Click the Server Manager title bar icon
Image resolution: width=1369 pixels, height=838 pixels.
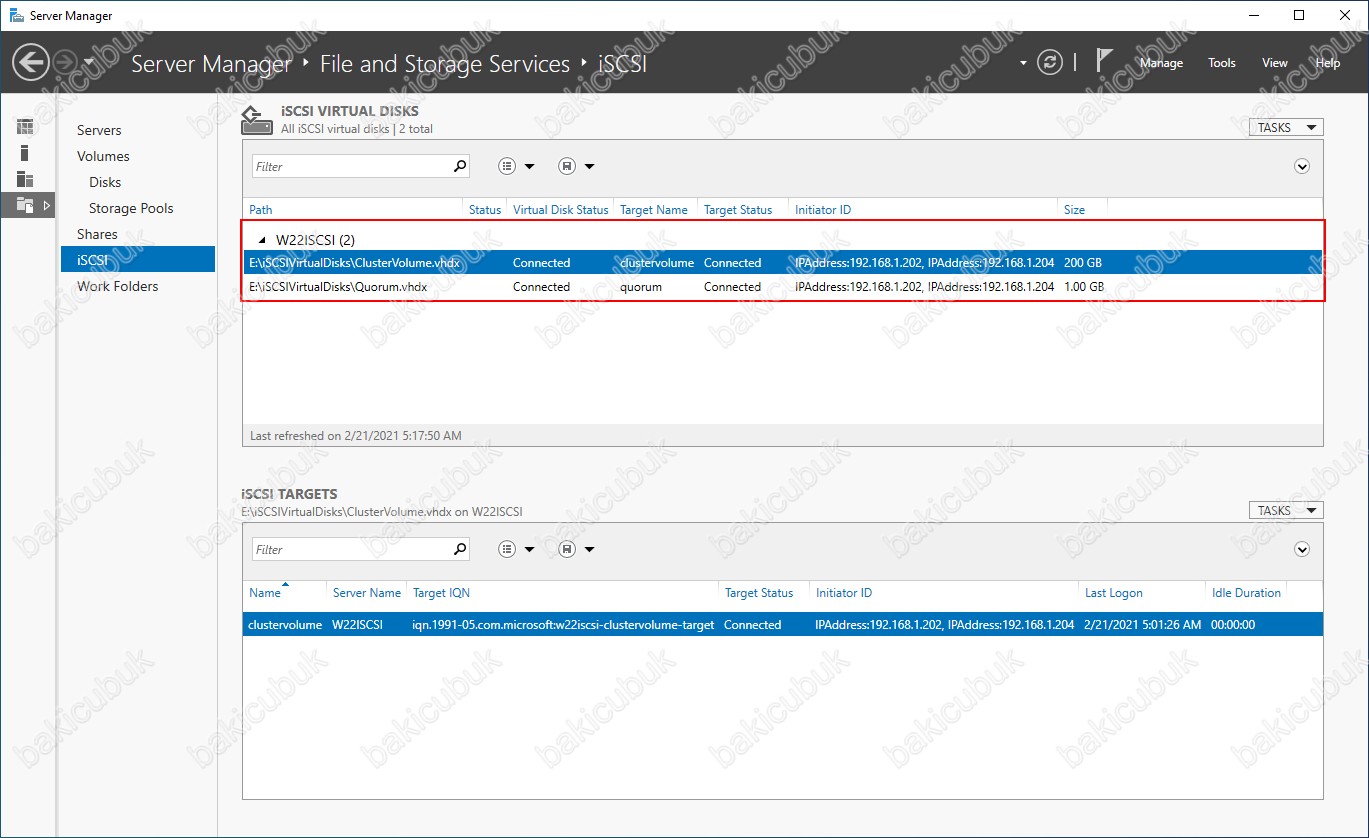coord(16,15)
